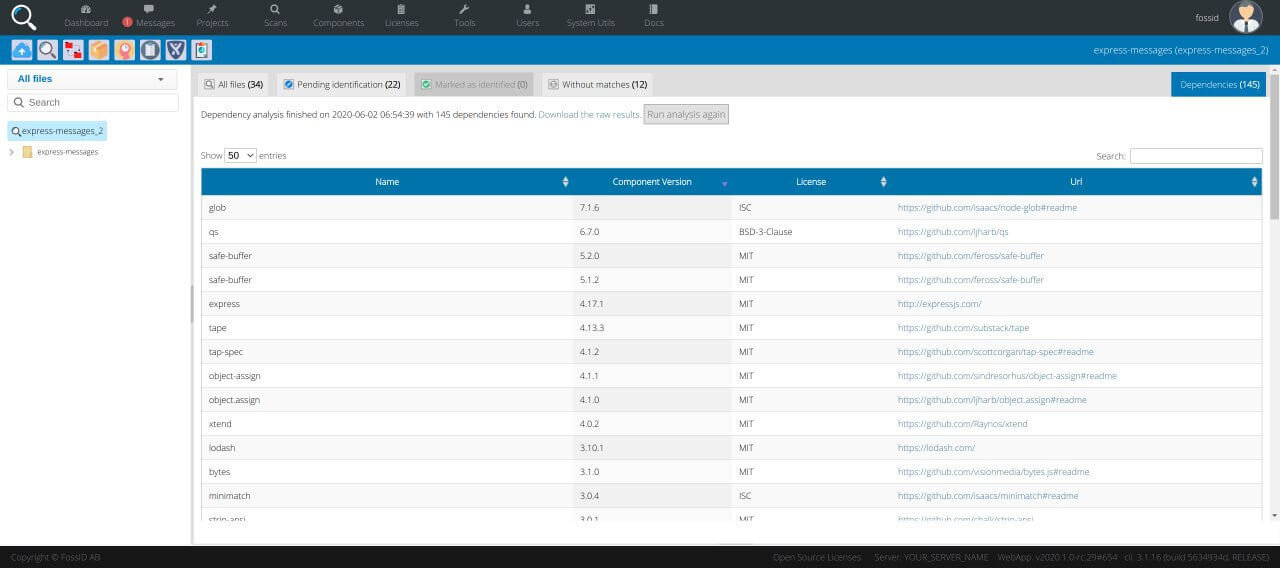This screenshot has height=568, width=1280.
Task: Click the express-messages breadcrumb title in the blue bar
Action: [x=1181, y=50]
